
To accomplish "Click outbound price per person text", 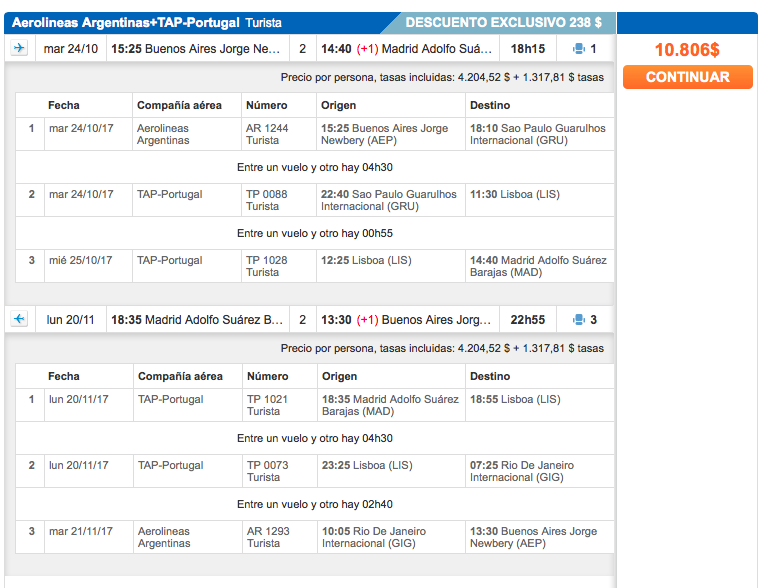I will pos(442,77).
